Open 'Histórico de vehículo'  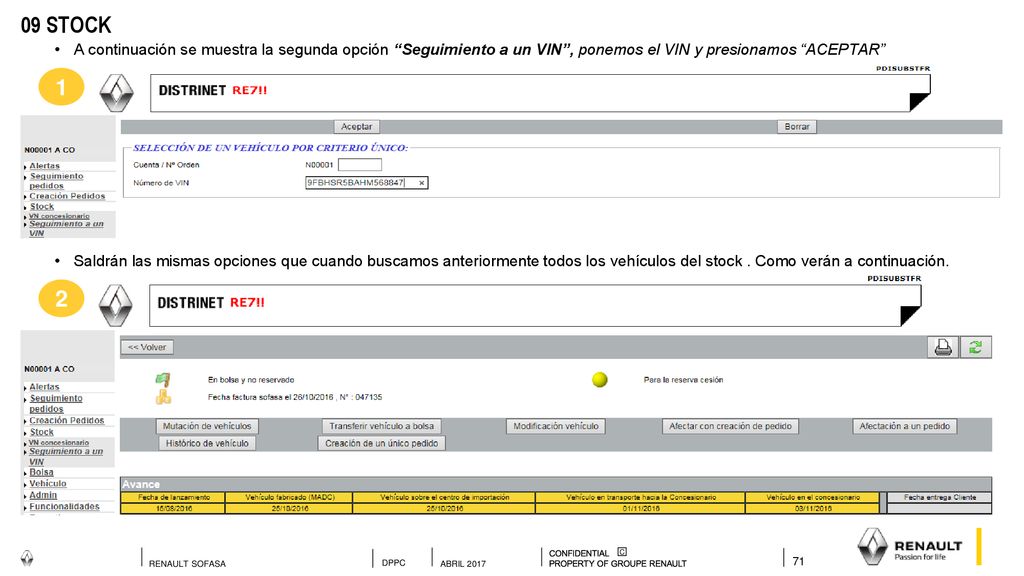207,443
